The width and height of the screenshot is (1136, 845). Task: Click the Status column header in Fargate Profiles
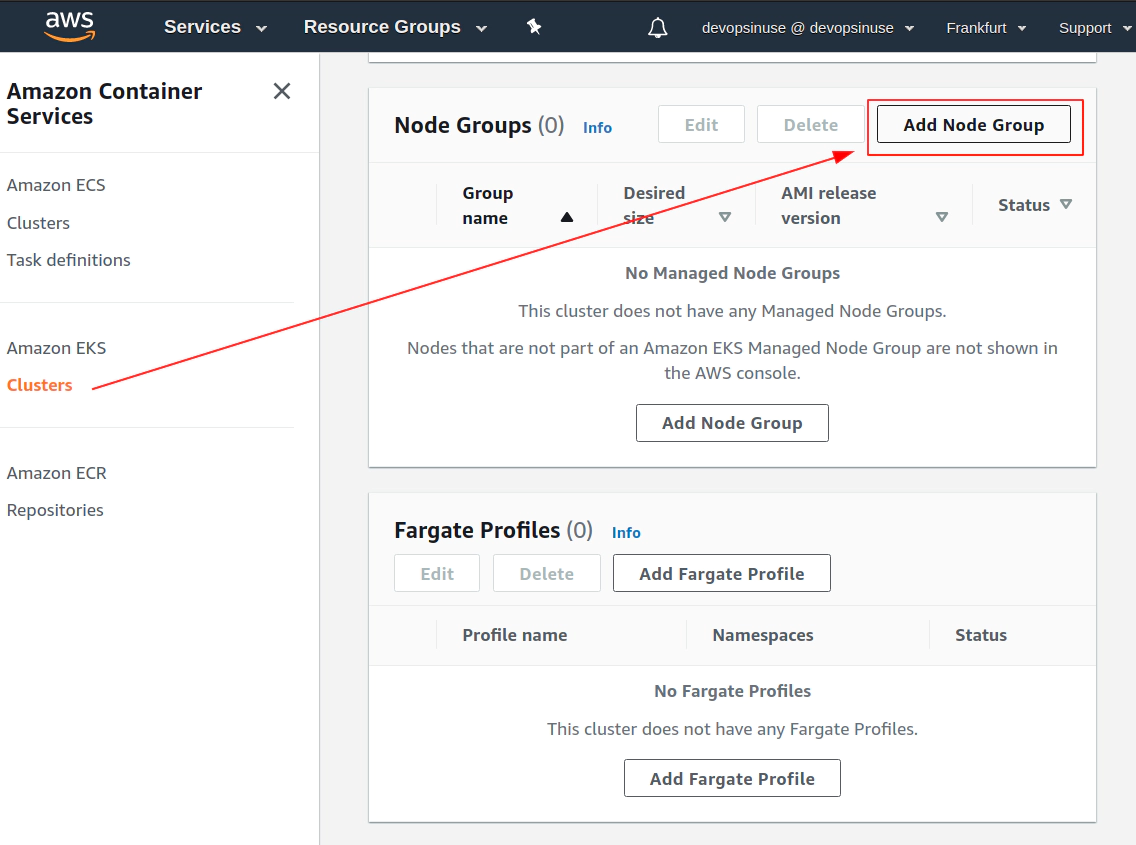tap(981, 636)
